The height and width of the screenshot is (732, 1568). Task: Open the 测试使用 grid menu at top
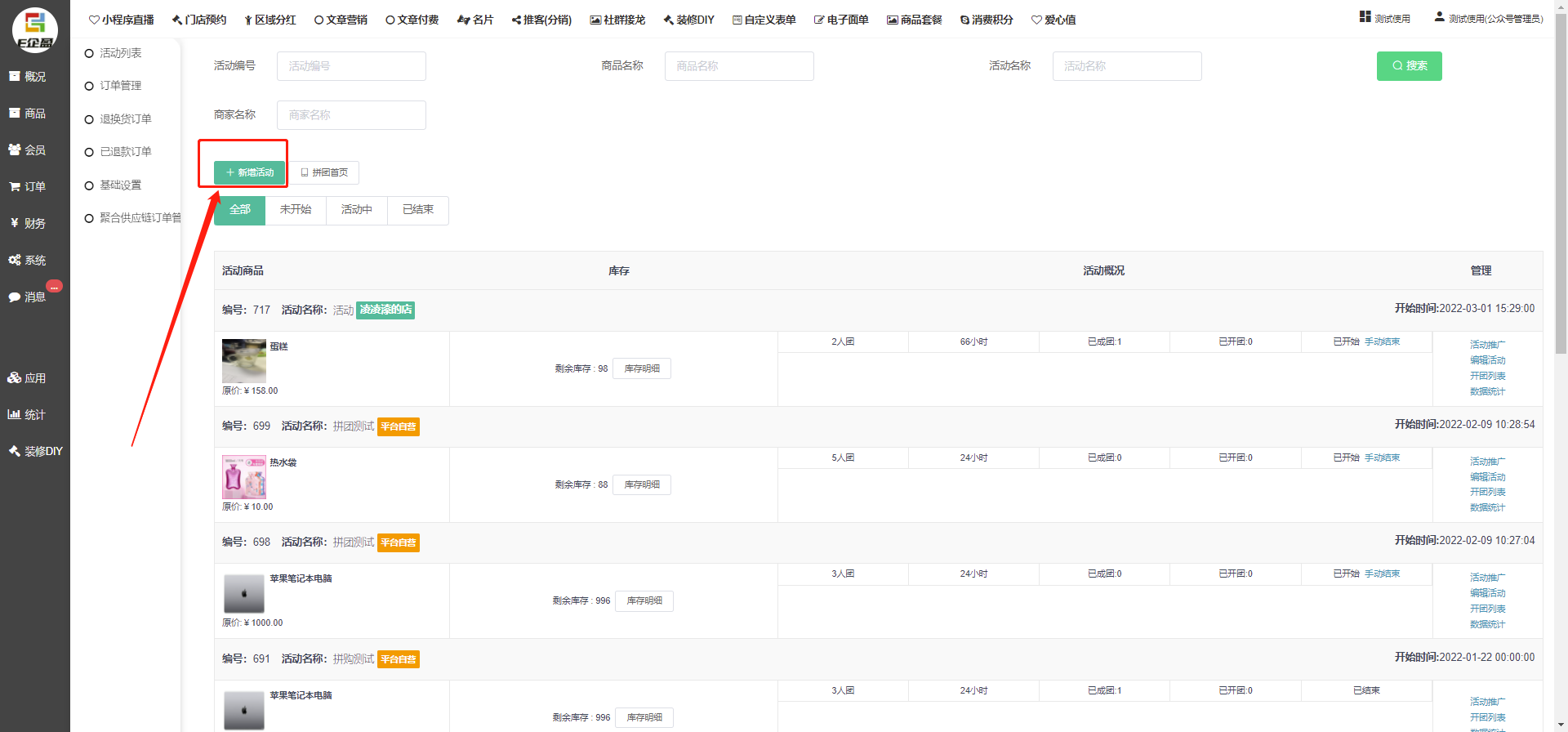(1385, 18)
